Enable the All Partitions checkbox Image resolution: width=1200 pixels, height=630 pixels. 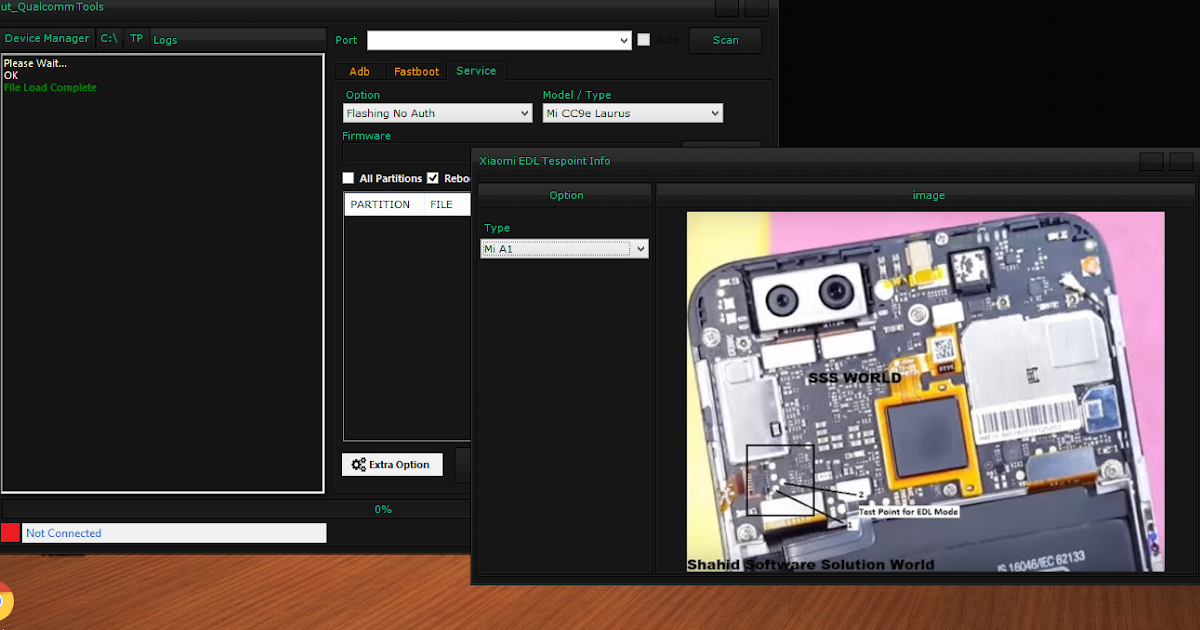point(348,178)
